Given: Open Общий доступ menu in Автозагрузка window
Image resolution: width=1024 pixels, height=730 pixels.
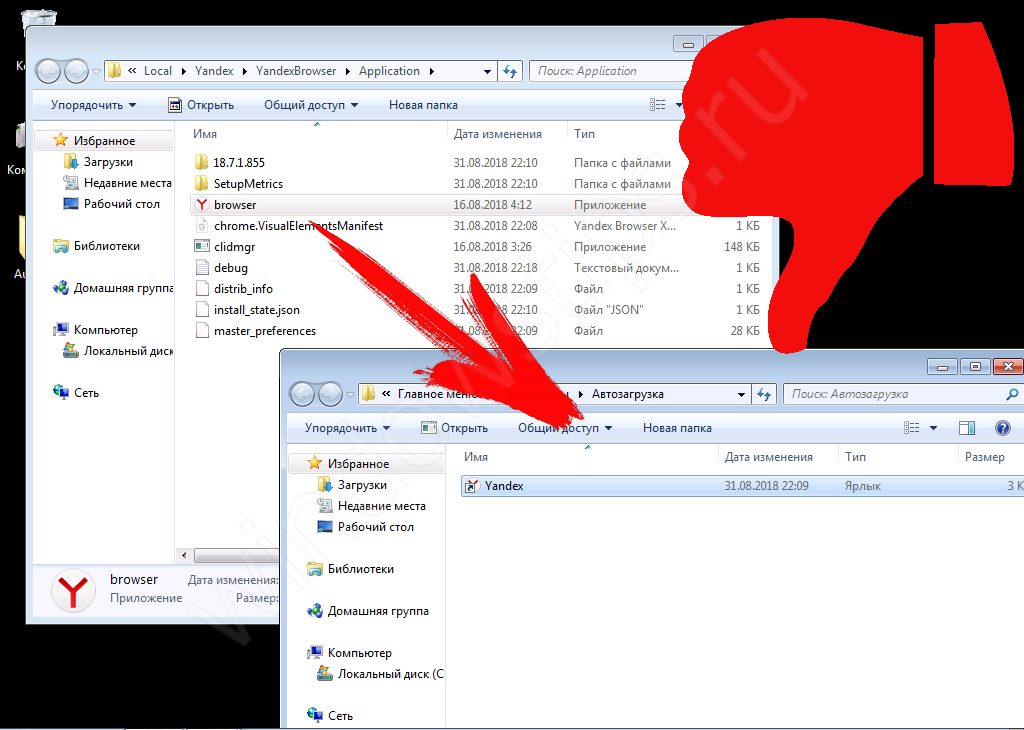Looking at the screenshot, I should pos(565,428).
